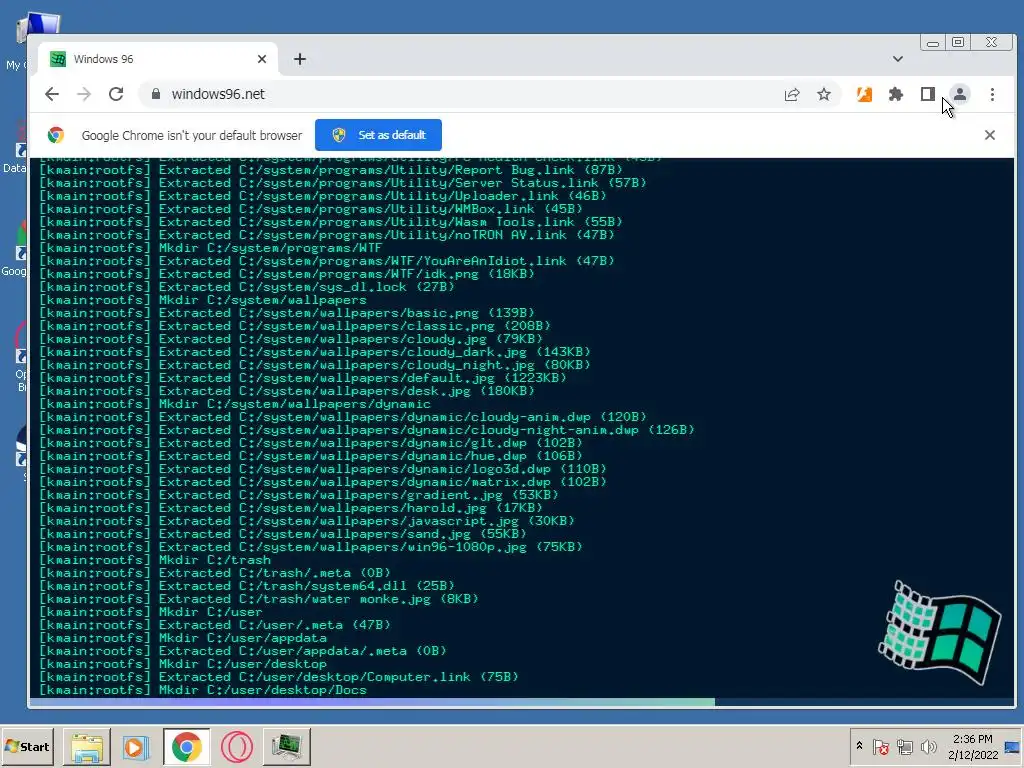Click line 'Extracted C:/system/wallpapers/win96-1080p.jpg'
1024x768 pixels.
[311, 547]
